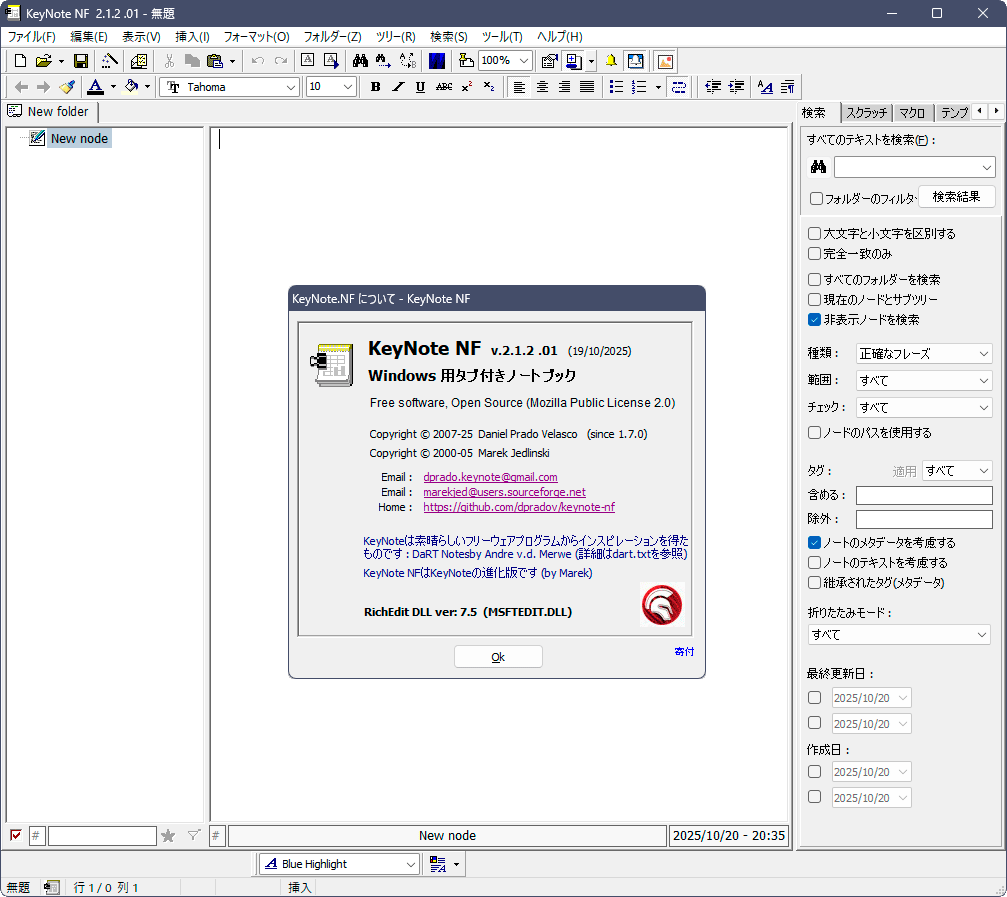Toggle Underline formatting
The image size is (1007, 897).
[420, 87]
